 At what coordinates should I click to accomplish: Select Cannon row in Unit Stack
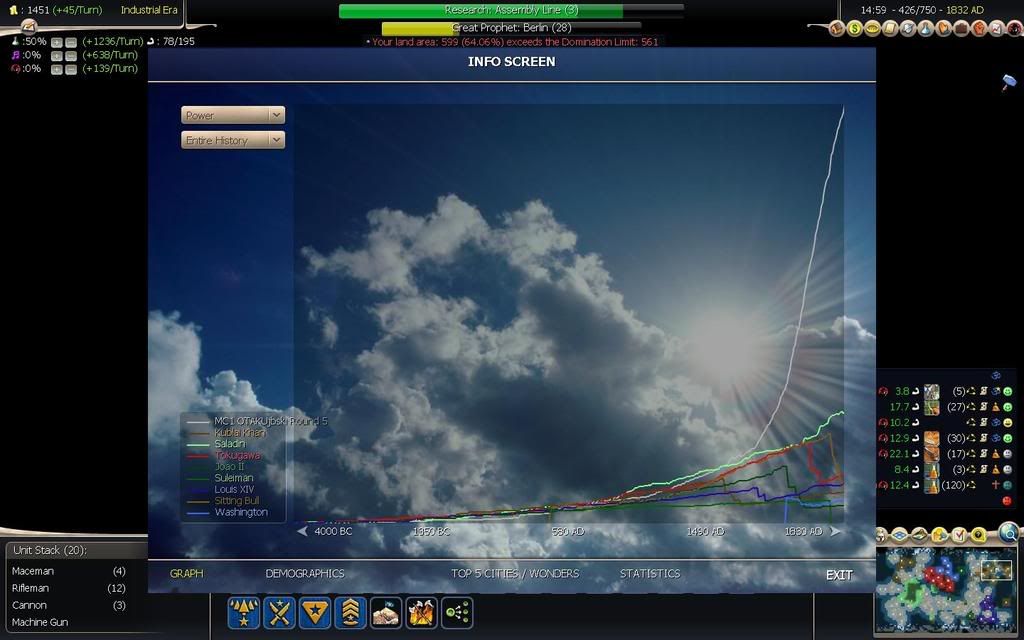69,605
